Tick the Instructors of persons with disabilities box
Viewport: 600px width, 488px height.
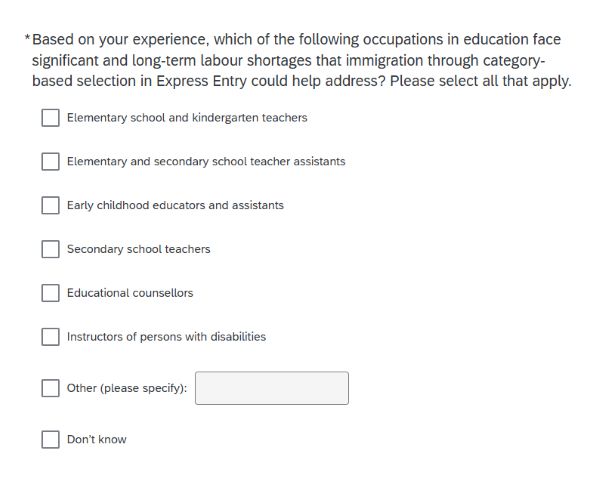tap(51, 337)
